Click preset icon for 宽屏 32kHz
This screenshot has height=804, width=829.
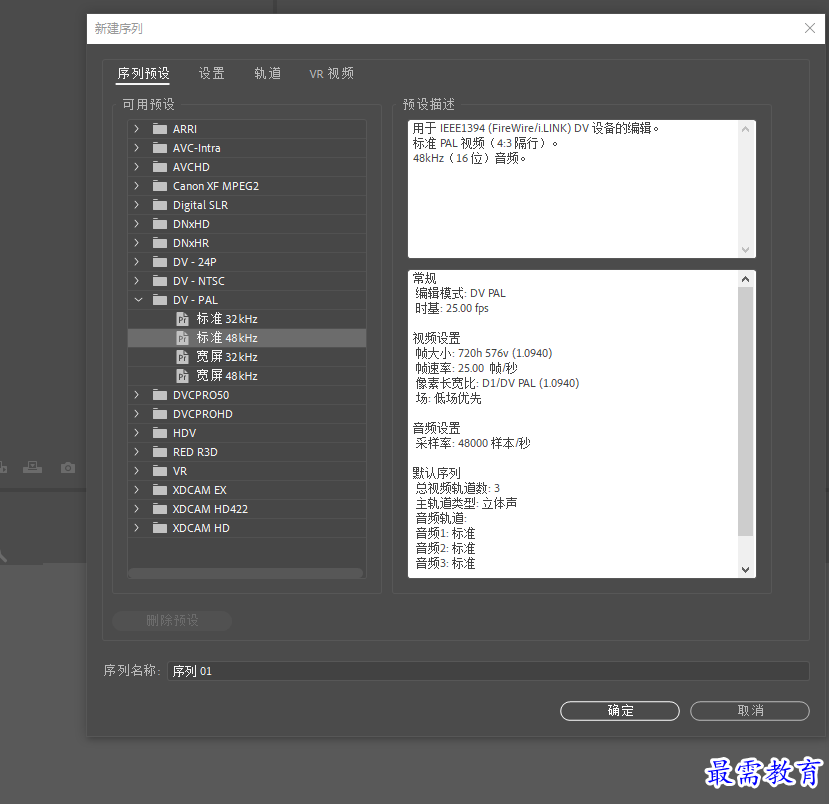click(182, 357)
